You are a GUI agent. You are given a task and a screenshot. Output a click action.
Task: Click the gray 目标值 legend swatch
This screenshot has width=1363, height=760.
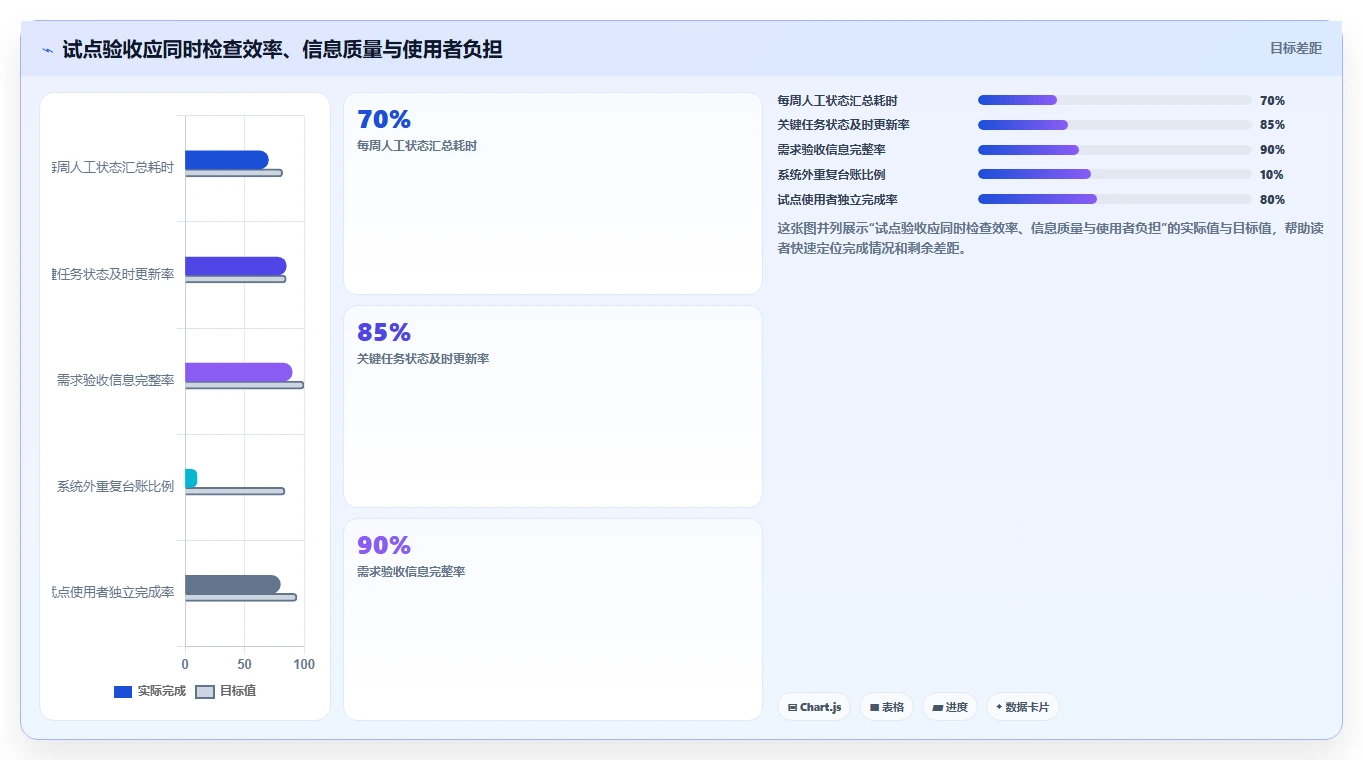[x=205, y=692]
